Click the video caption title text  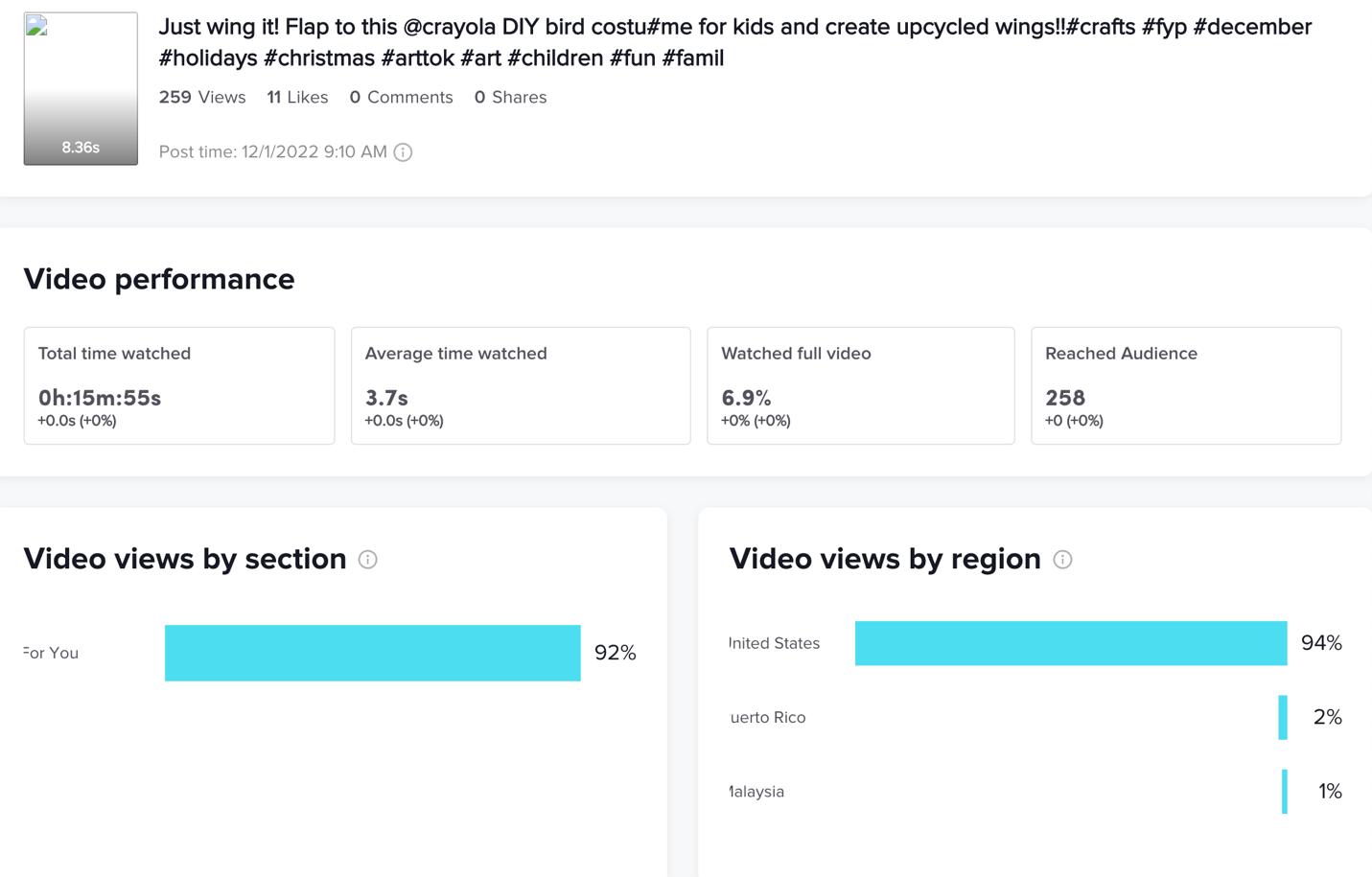734,42
